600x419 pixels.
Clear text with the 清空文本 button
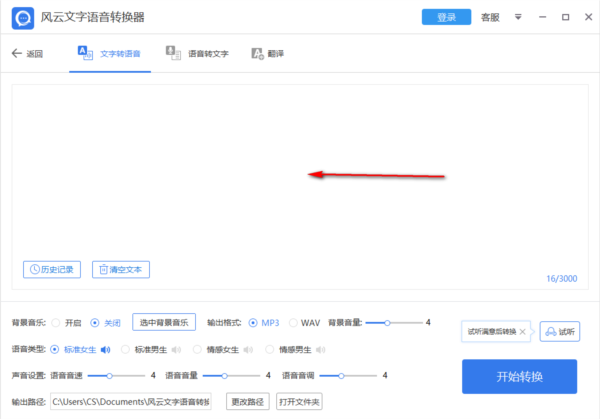point(121,269)
